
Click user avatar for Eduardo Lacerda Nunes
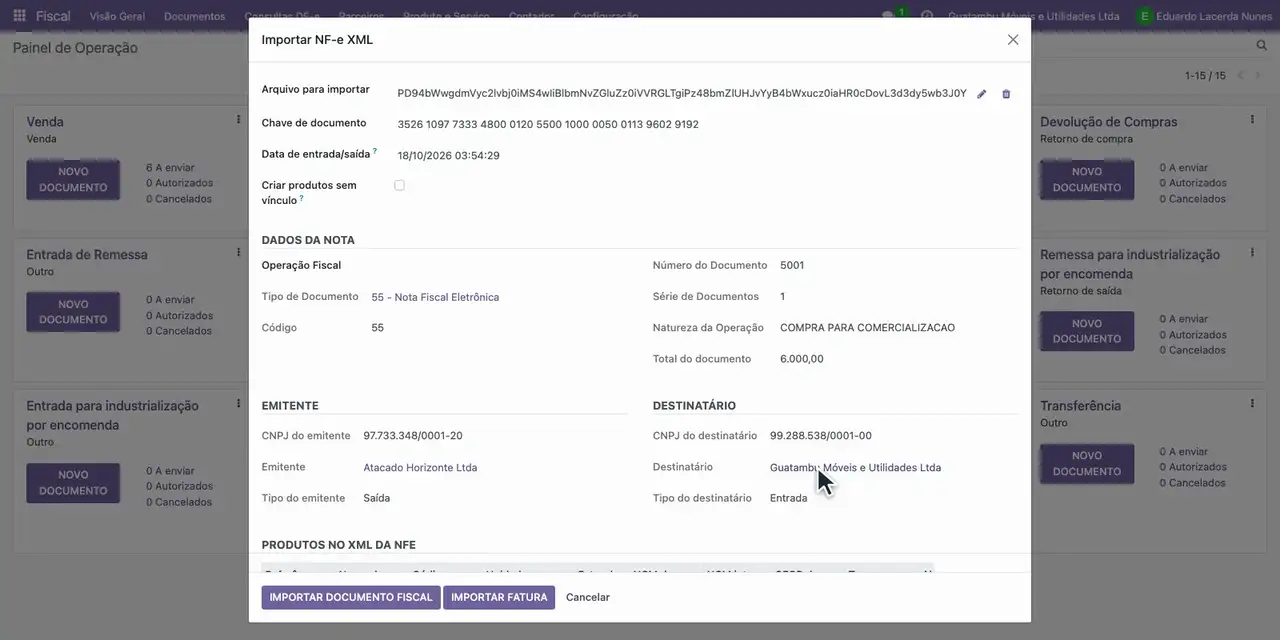tap(1145, 16)
